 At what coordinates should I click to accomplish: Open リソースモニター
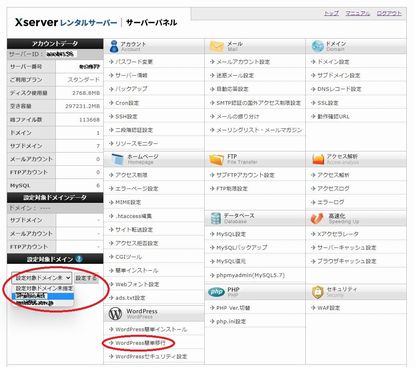click(137, 144)
